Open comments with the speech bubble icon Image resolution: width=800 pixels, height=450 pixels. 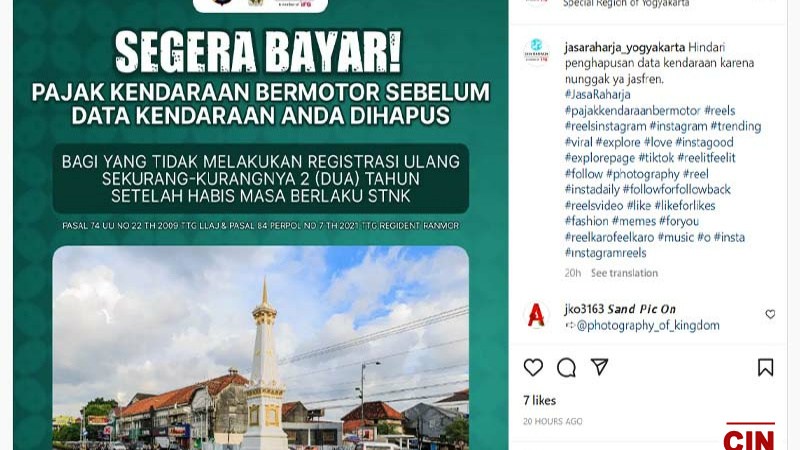tap(566, 367)
